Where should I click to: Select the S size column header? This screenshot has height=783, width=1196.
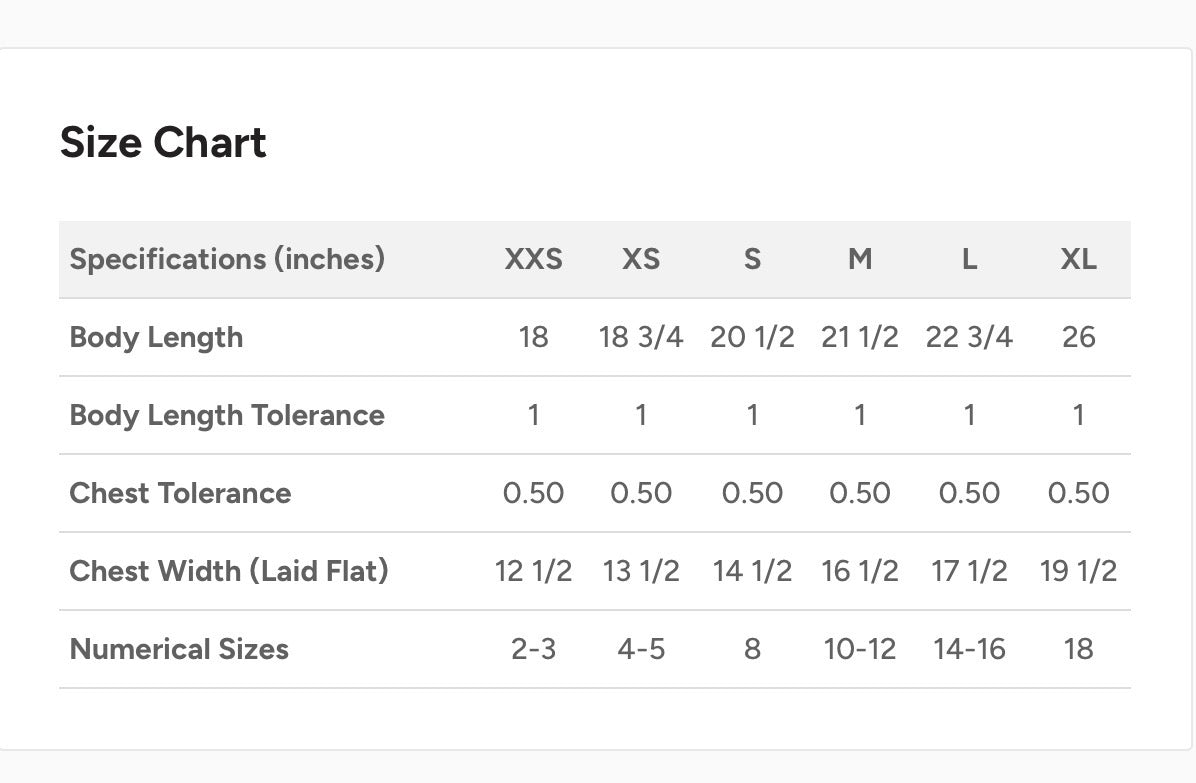pos(752,259)
